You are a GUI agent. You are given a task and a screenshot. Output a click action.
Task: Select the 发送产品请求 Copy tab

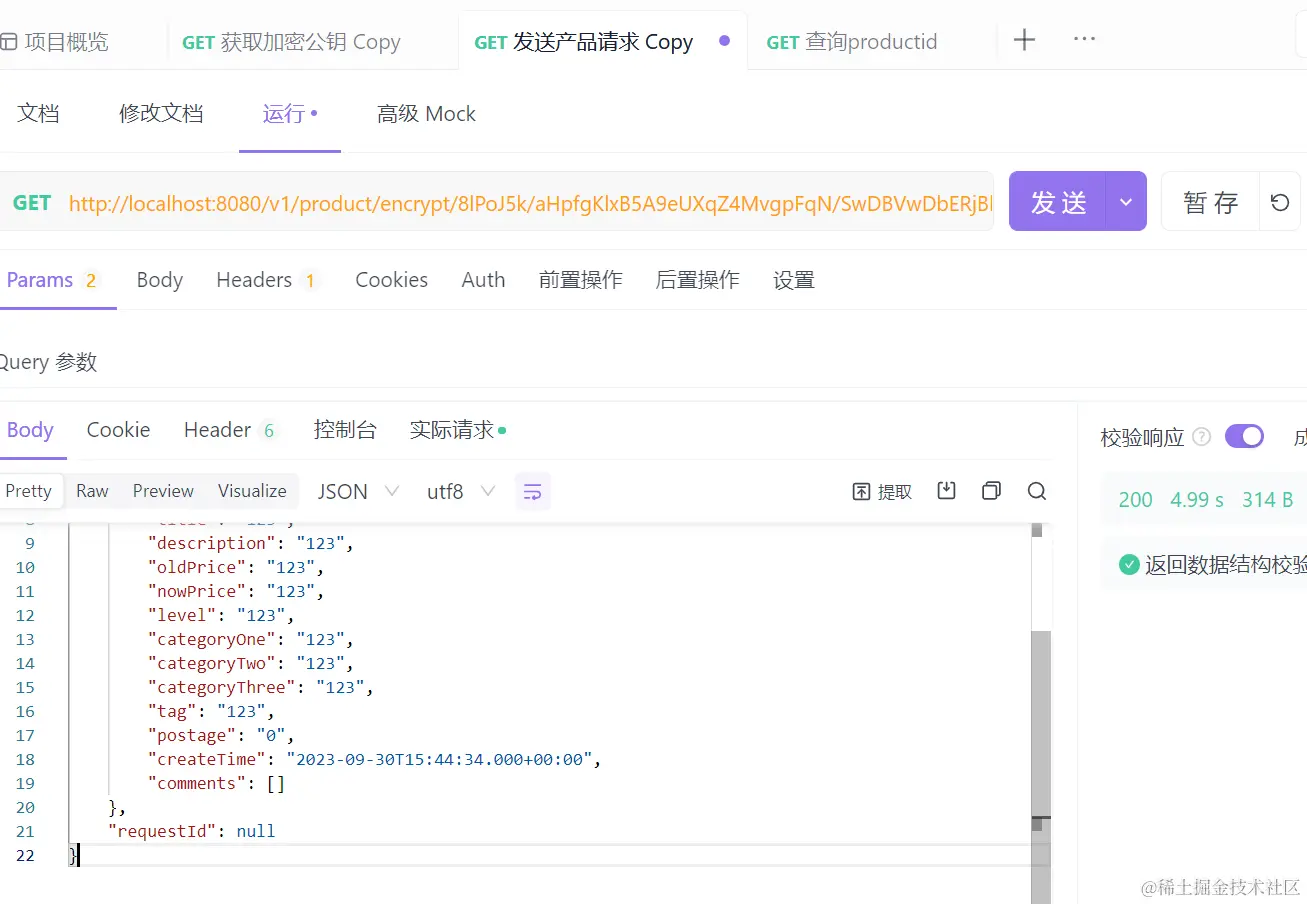coord(584,42)
